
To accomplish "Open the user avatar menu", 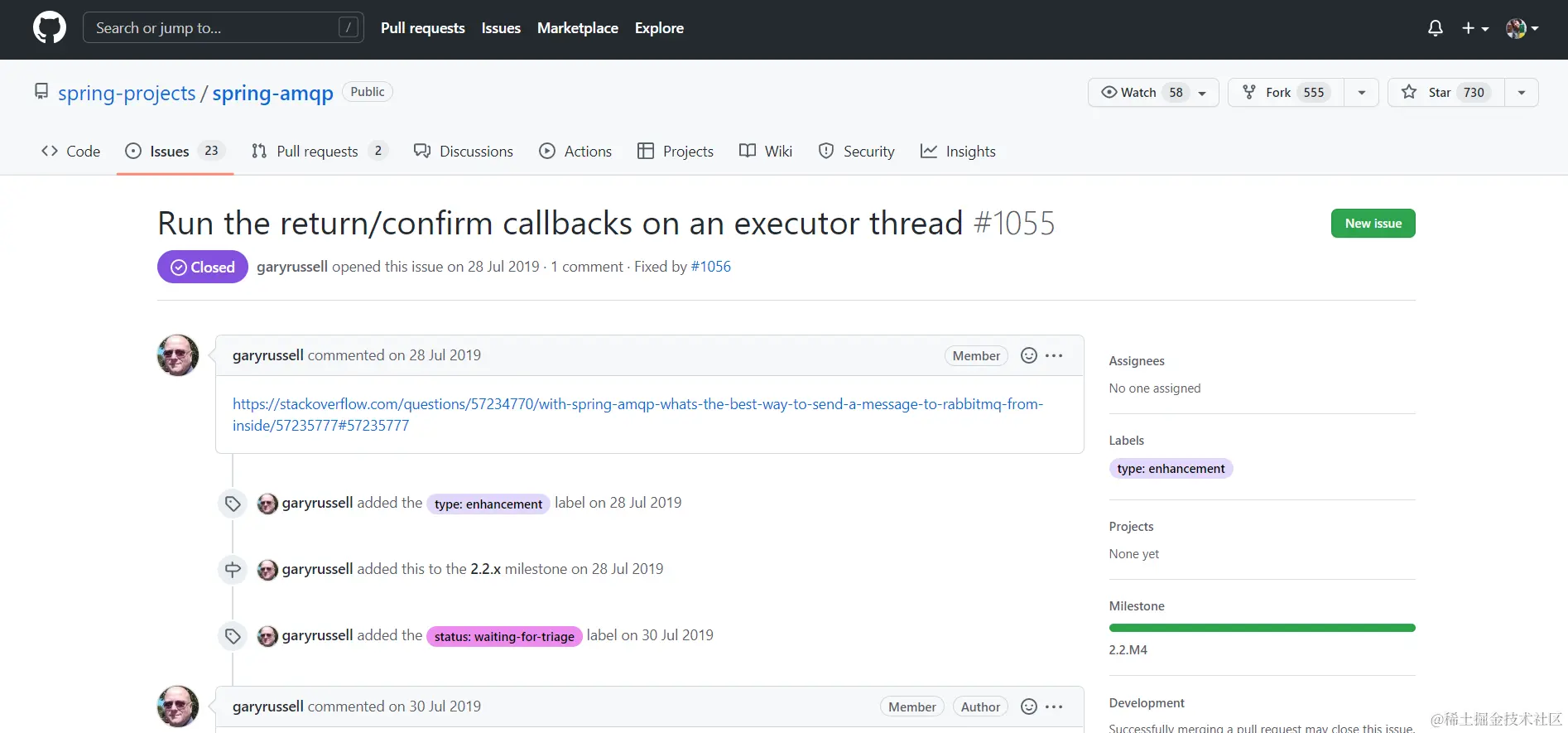I will click(x=1522, y=28).
